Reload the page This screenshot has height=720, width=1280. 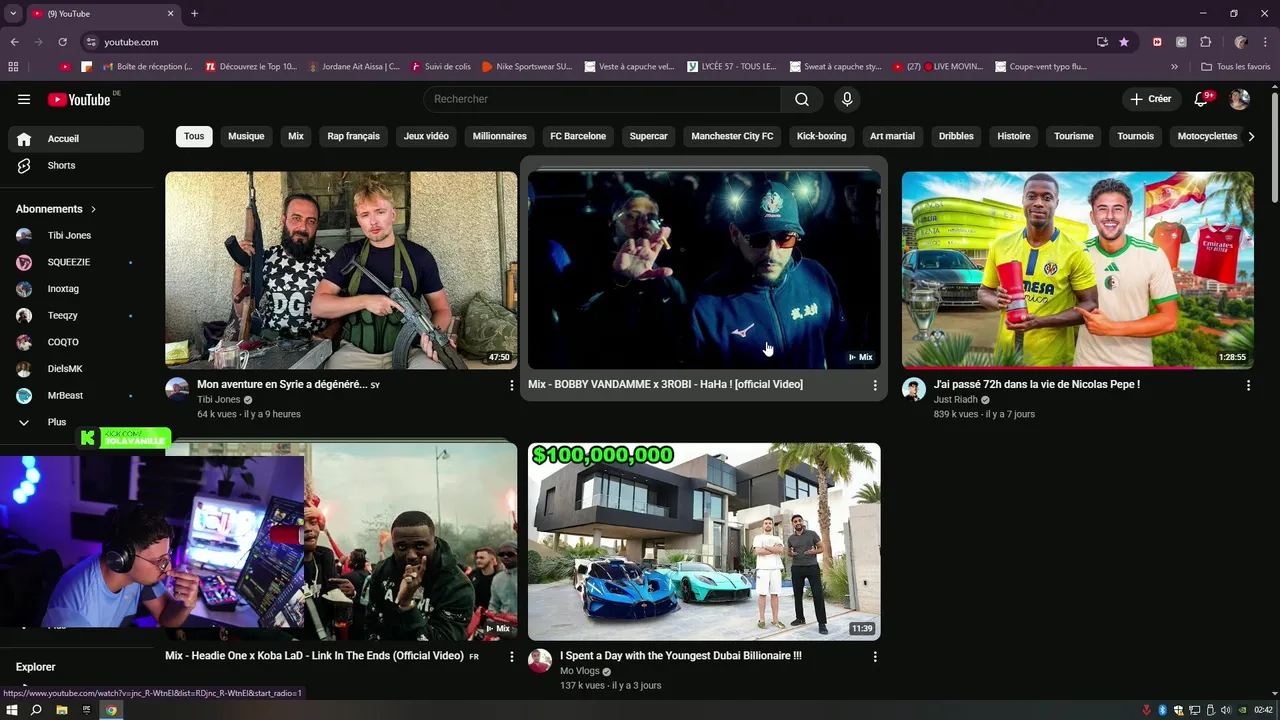tap(62, 42)
